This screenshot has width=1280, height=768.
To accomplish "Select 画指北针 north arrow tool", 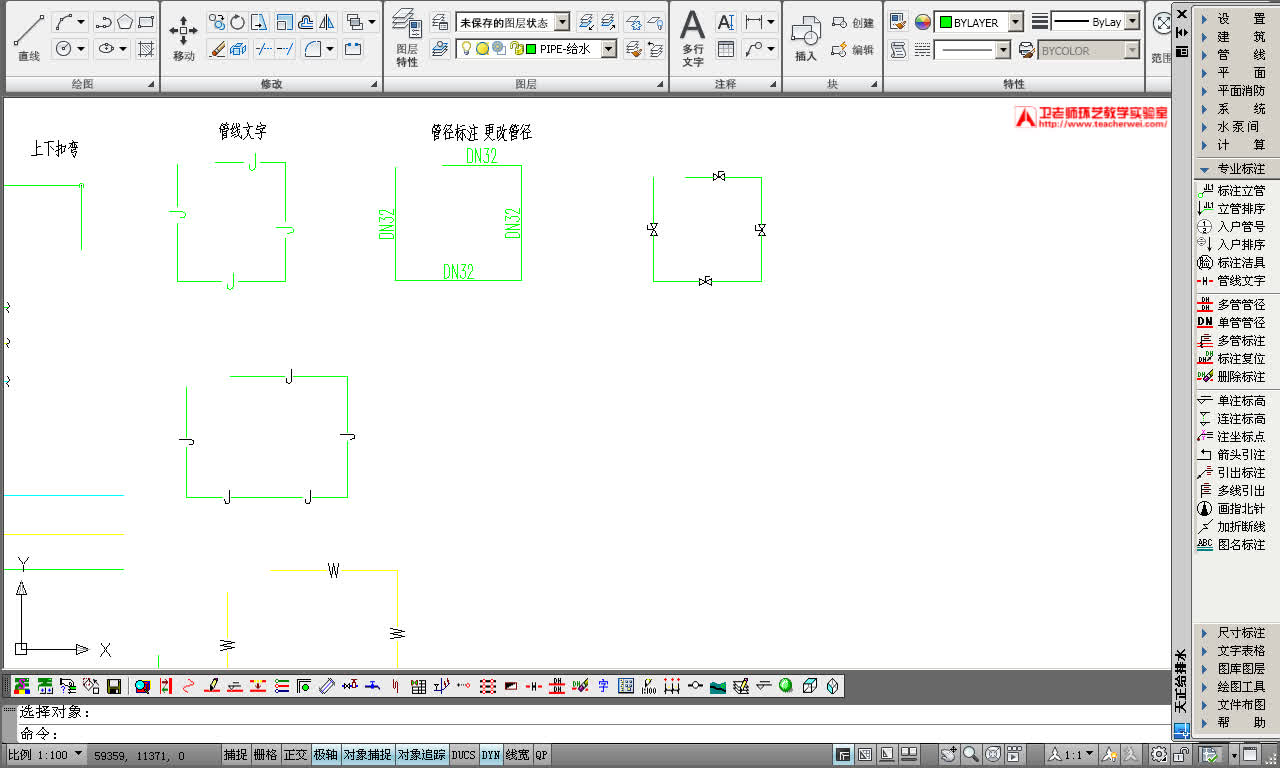I will click(1240, 509).
